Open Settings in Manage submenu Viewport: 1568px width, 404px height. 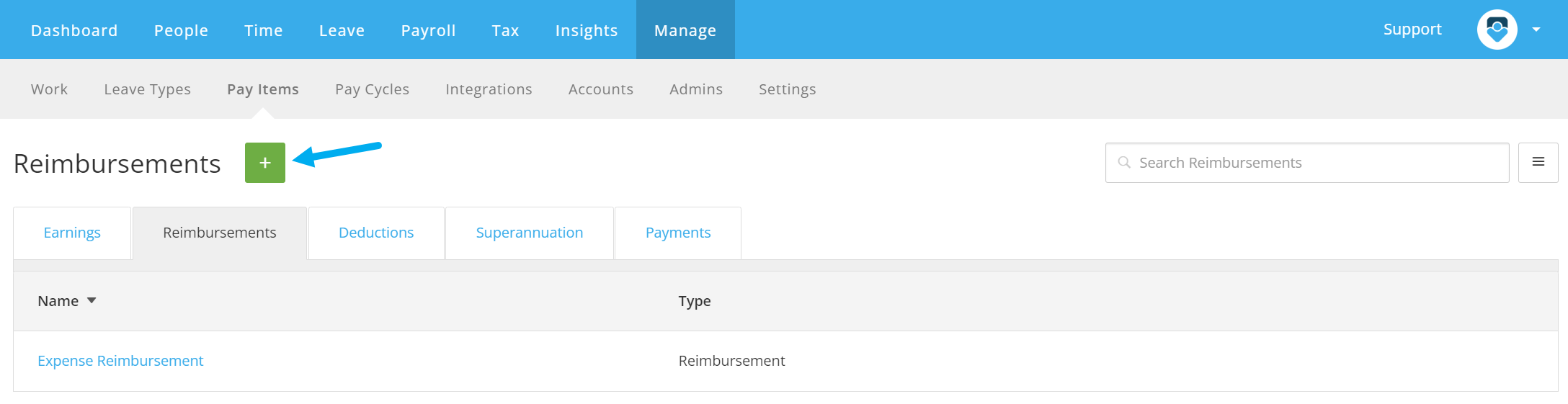click(787, 89)
